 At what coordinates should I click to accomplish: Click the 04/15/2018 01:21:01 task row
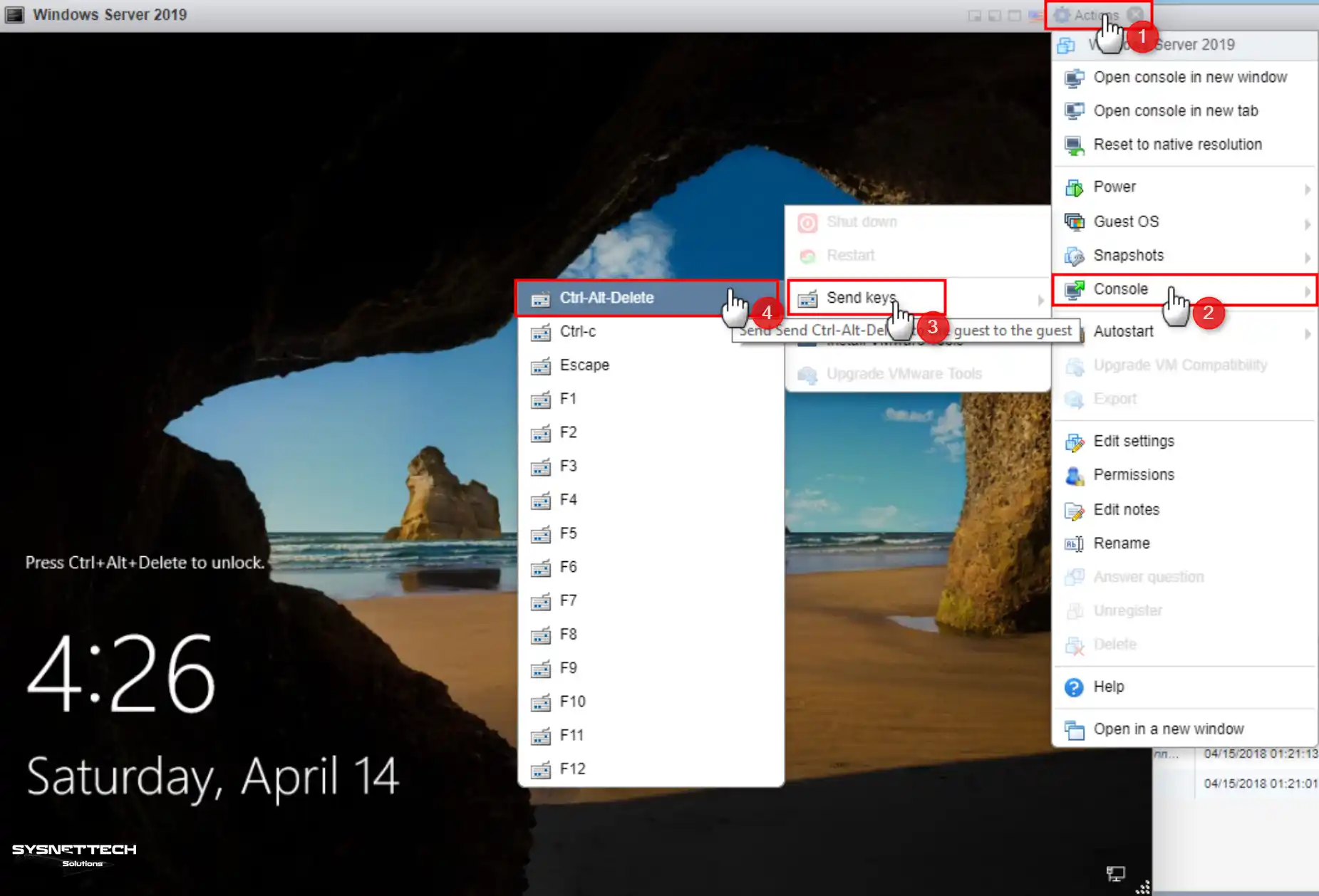click(1235, 783)
